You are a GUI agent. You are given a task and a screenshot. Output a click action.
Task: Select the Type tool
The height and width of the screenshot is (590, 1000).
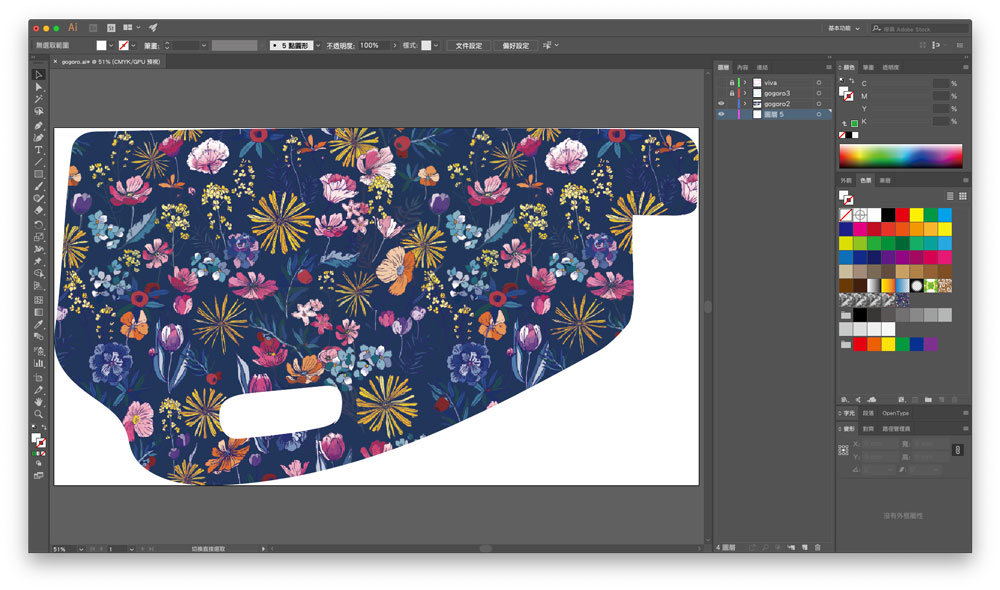(39, 149)
